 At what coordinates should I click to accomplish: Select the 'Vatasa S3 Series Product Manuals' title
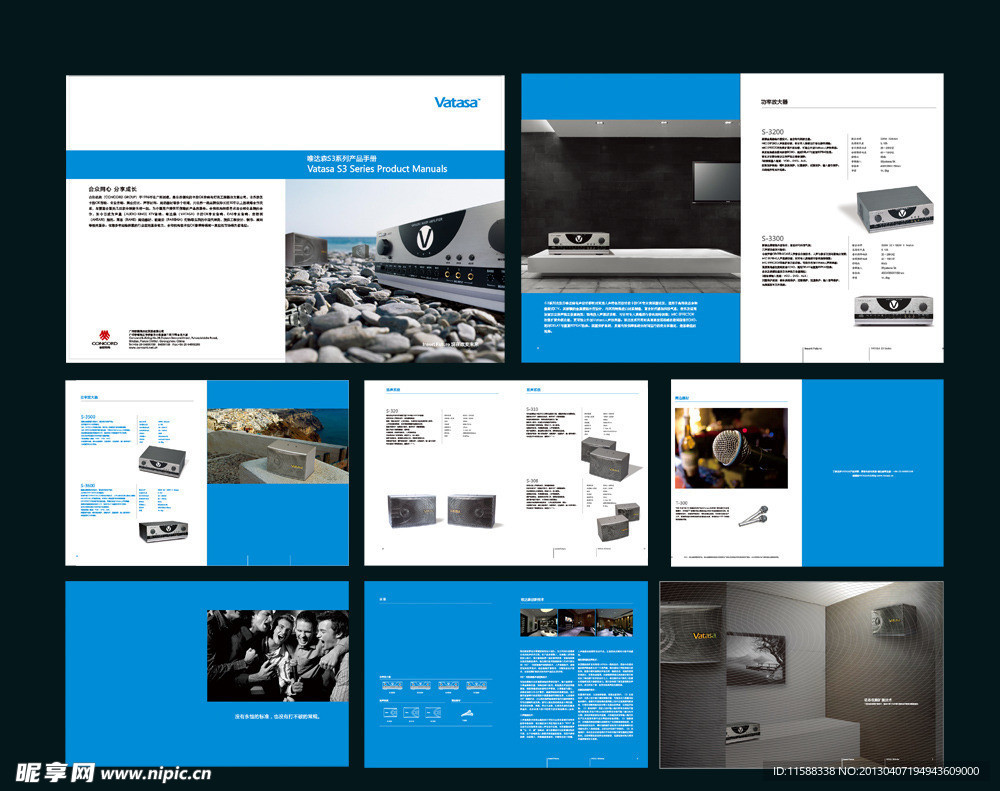pos(377,169)
